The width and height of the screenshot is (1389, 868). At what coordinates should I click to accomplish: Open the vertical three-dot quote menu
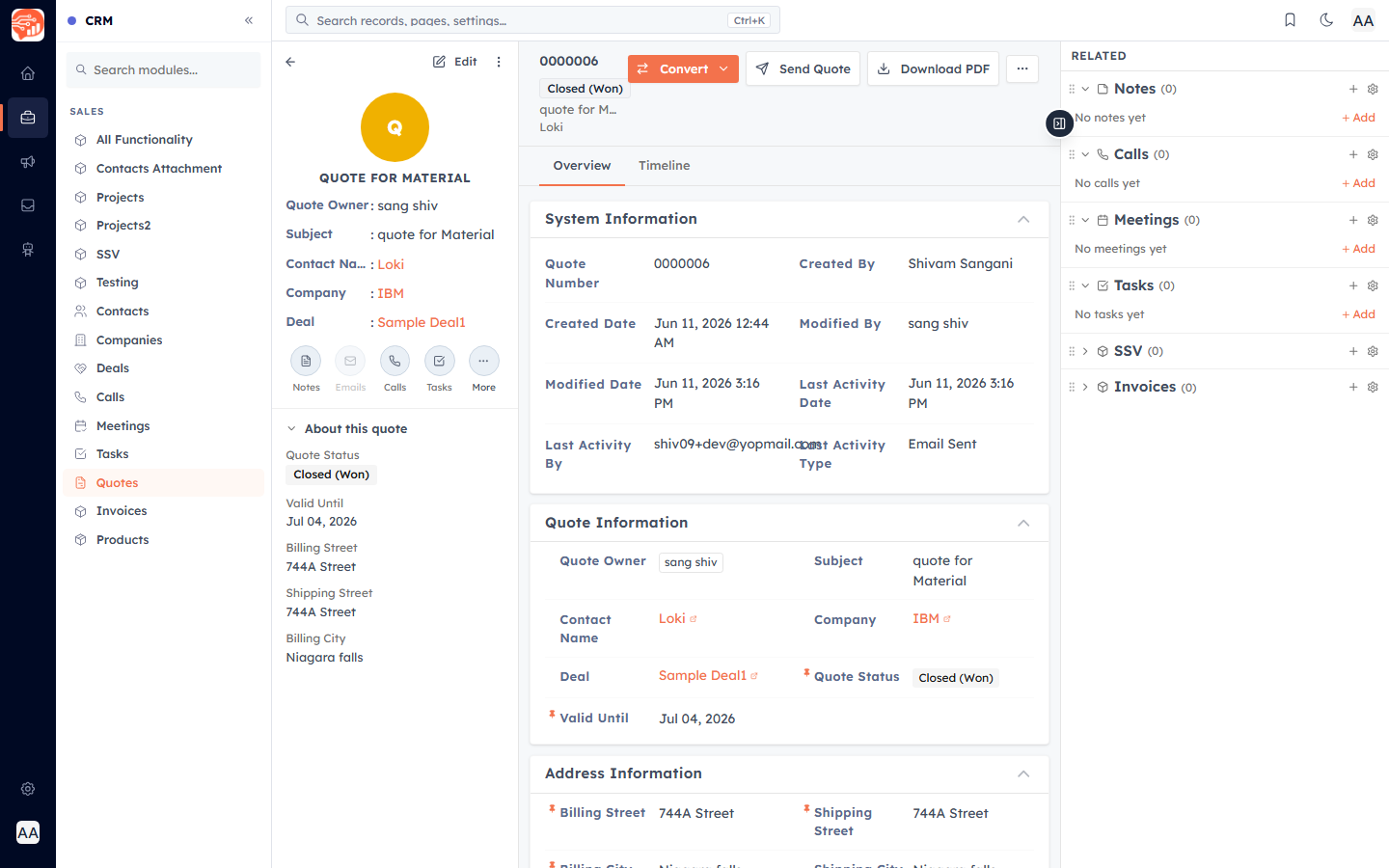(x=499, y=62)
